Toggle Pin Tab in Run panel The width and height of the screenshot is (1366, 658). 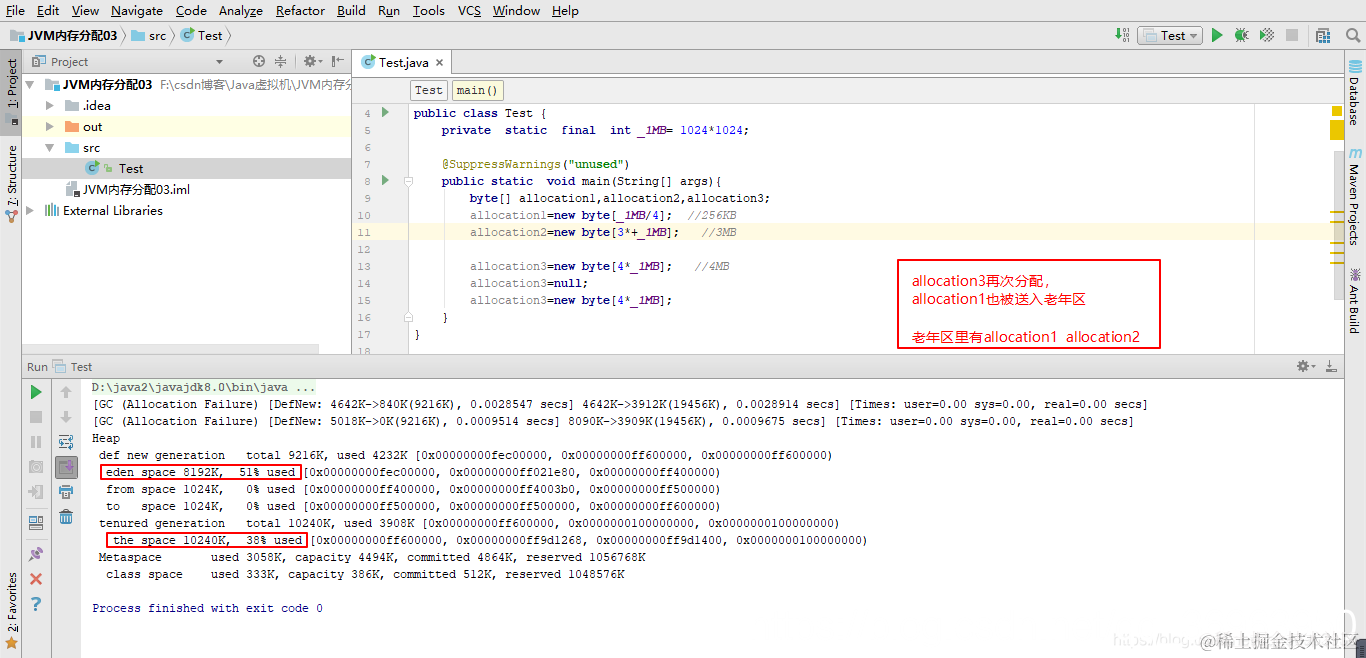click(x=36, y=553)
